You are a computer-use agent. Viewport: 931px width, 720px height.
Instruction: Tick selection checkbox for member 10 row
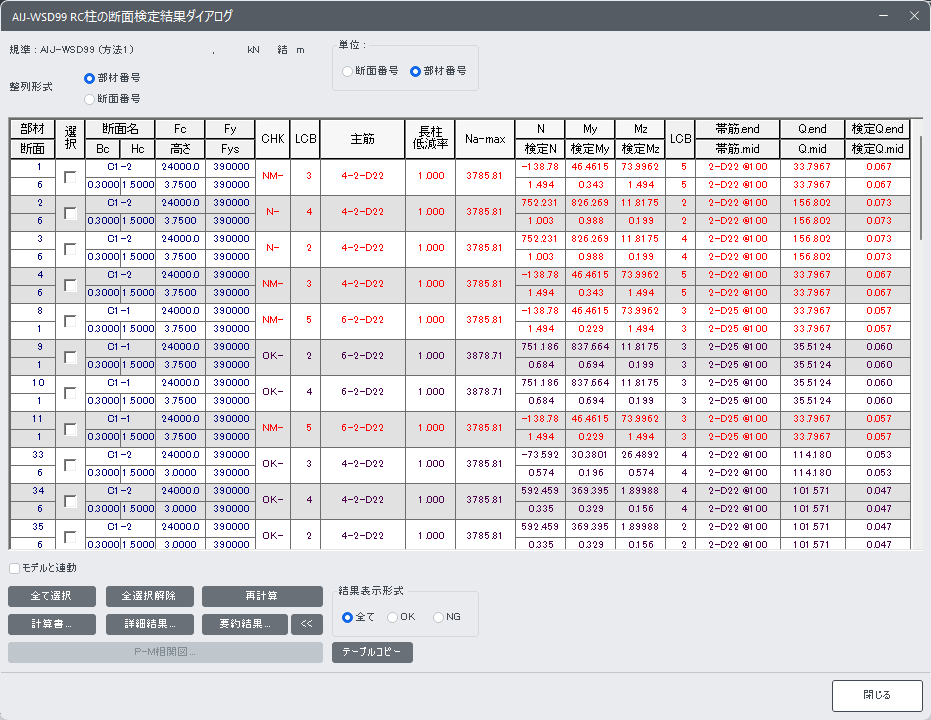[x=70, y=393]
